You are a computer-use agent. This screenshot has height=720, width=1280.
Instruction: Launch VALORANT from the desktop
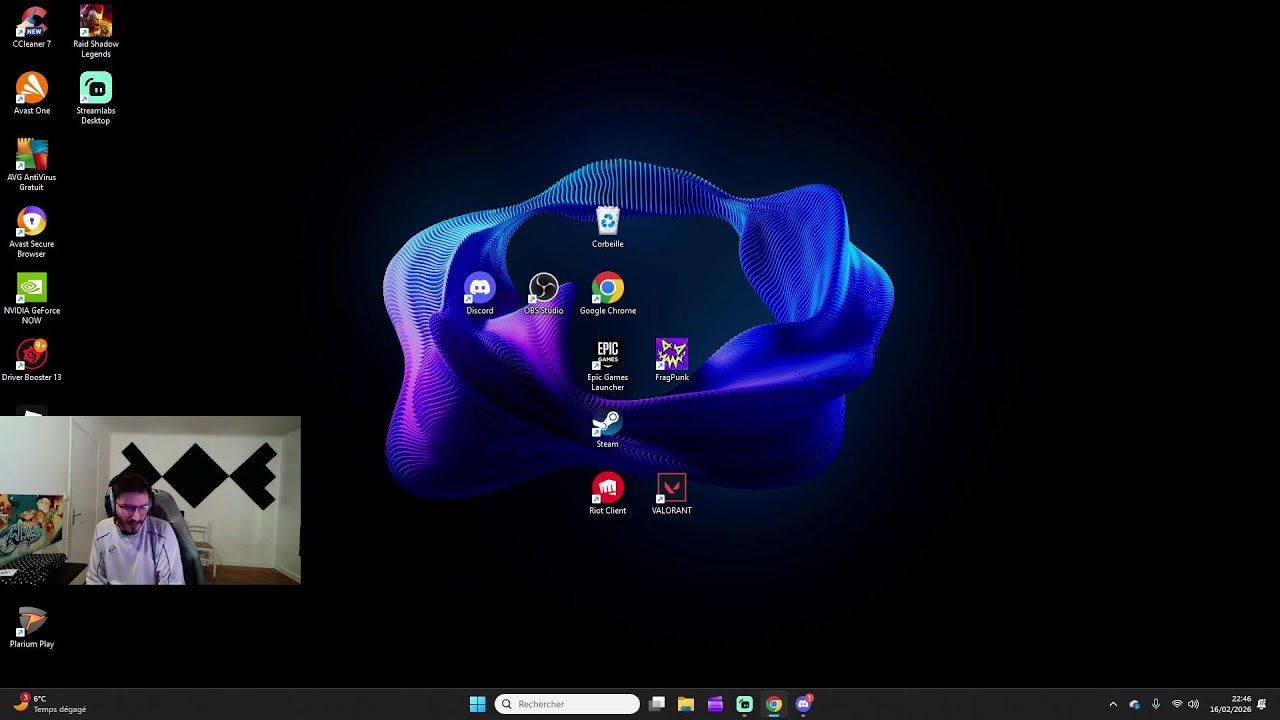pos(672,494)
